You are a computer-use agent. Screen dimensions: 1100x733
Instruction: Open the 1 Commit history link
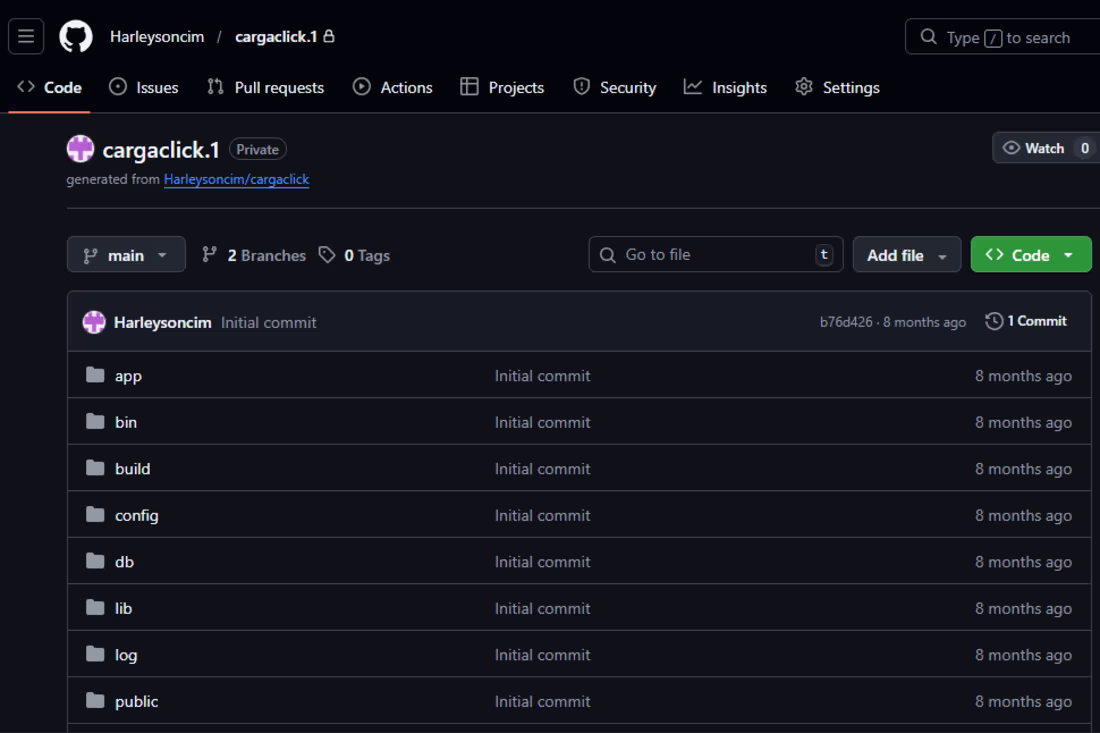point(1026,321)
